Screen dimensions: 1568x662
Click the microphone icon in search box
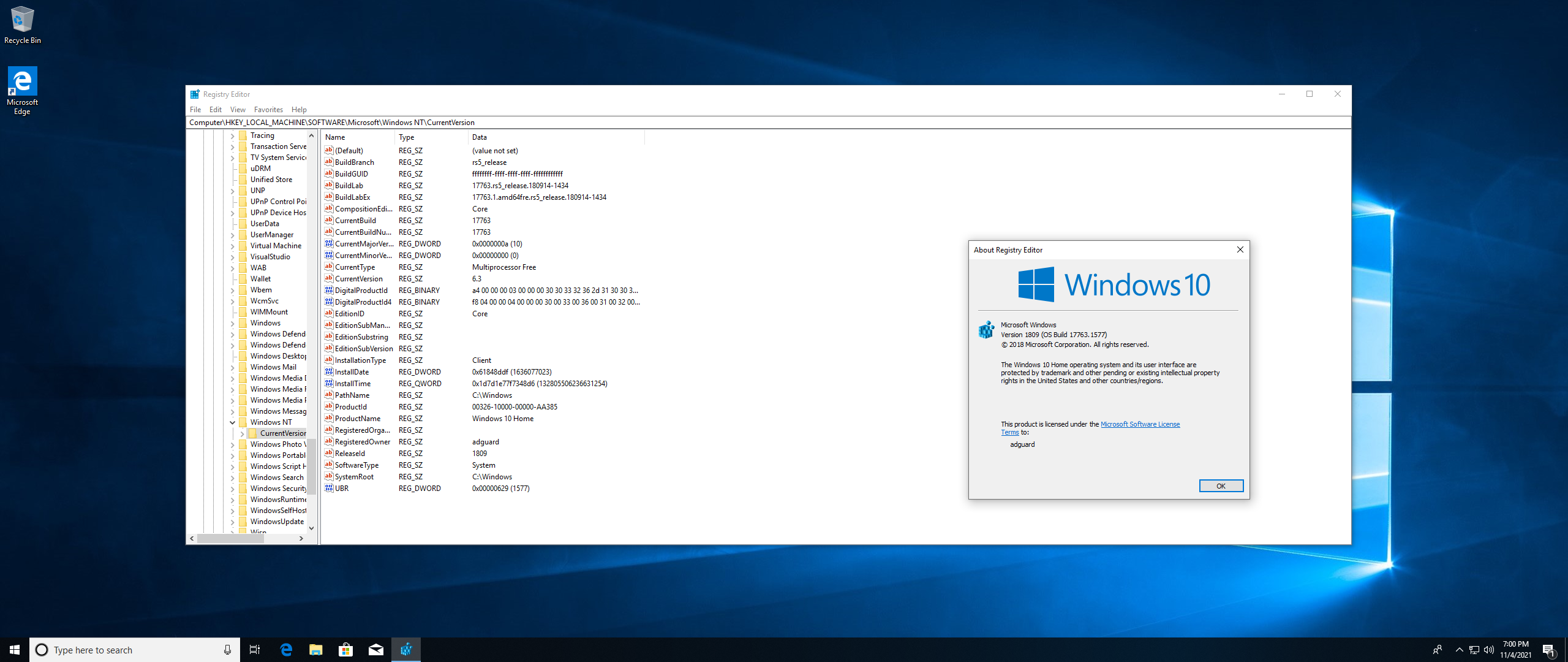[x=227, y=650]
